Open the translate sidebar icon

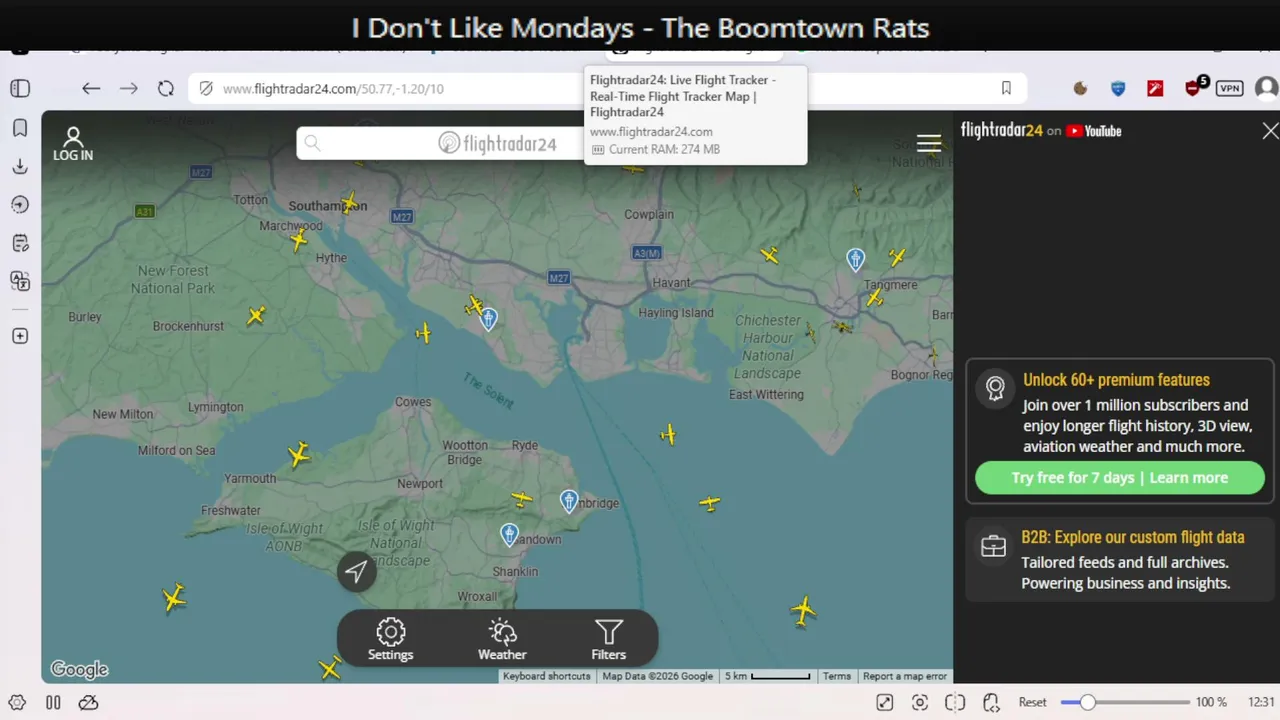coord(20,281)
